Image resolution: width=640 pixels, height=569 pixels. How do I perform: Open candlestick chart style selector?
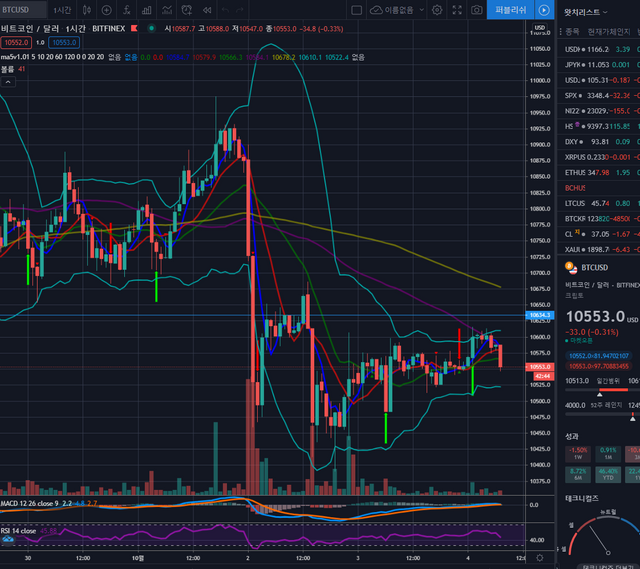click(x=87, y=10)
